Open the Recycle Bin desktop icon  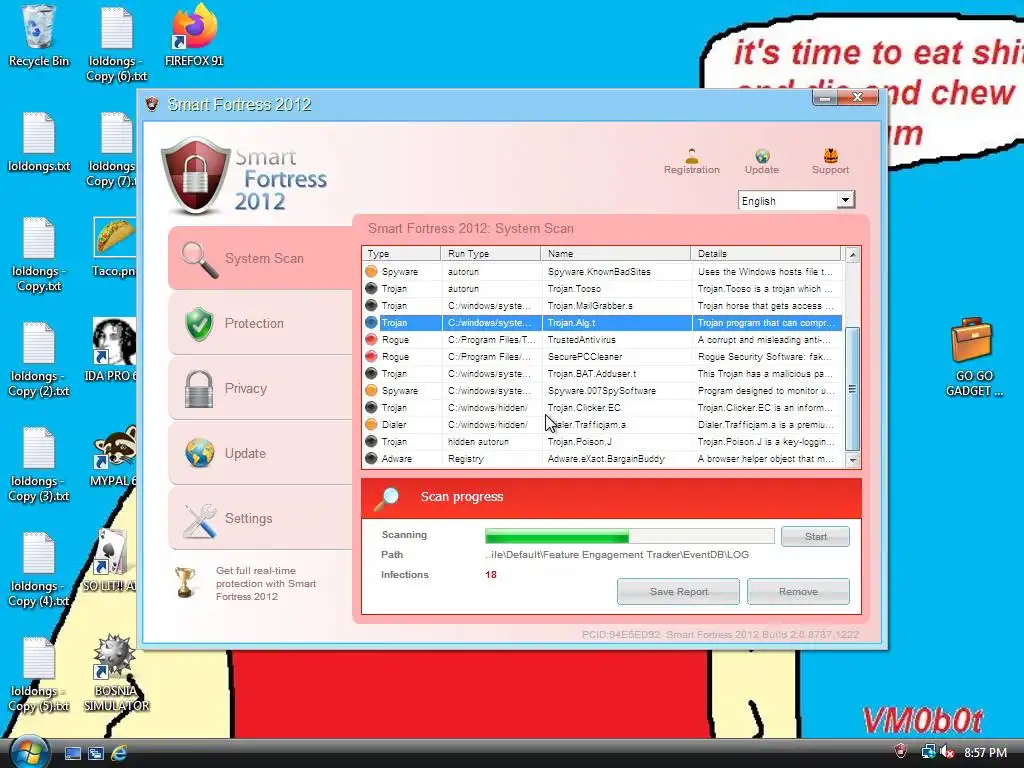(x=38, y=36)
